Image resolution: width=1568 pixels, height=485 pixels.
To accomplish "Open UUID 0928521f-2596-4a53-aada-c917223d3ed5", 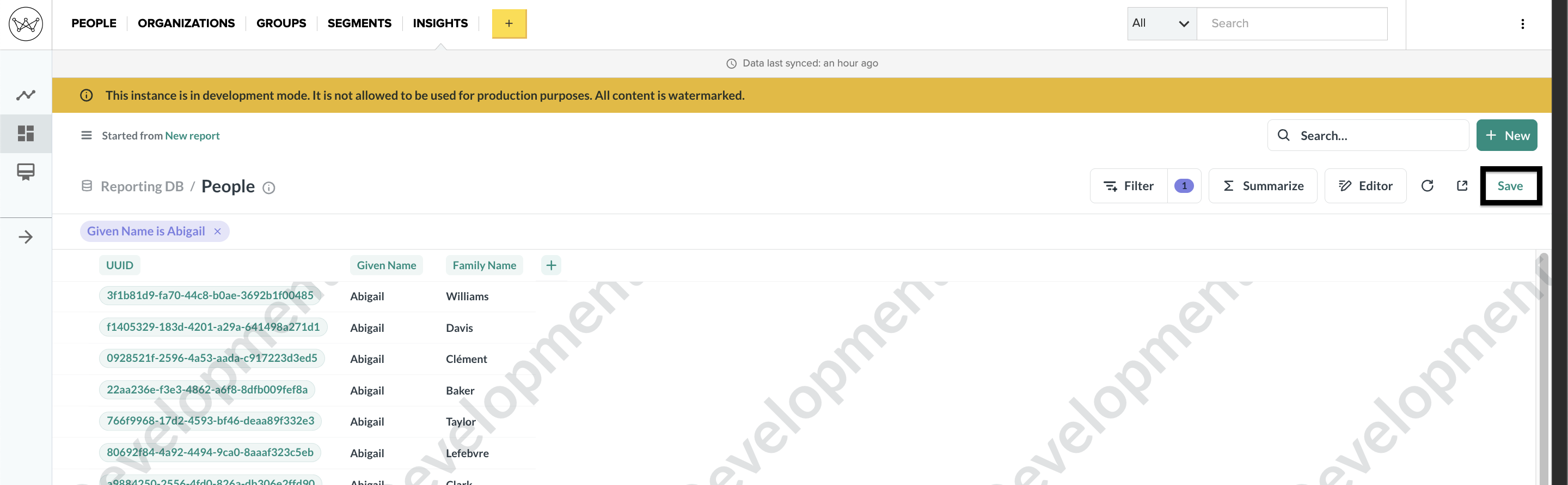I will point(212,358).
